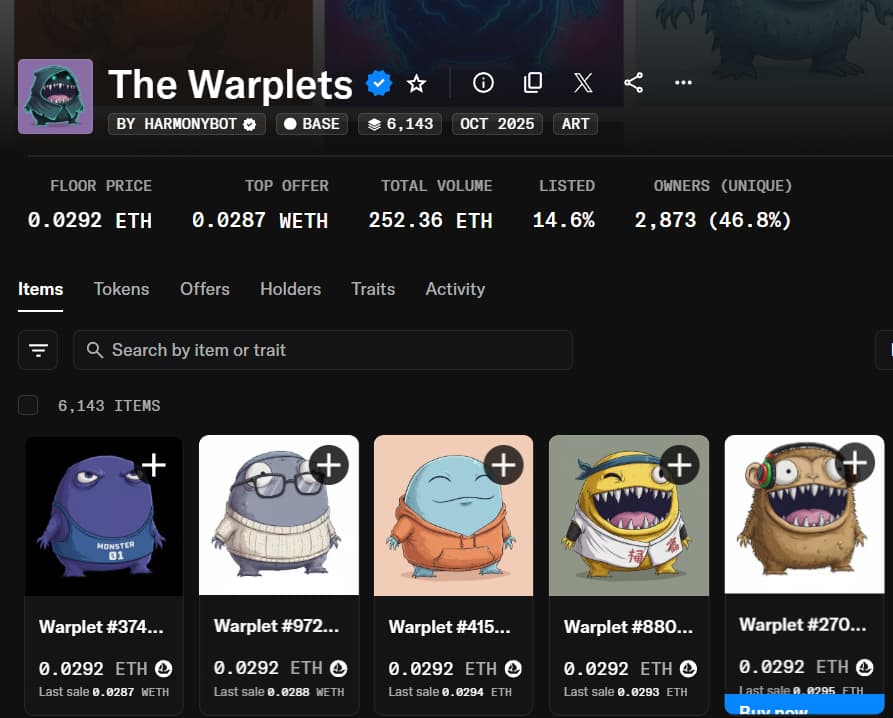Select the Traits tab

click(373, 289)
